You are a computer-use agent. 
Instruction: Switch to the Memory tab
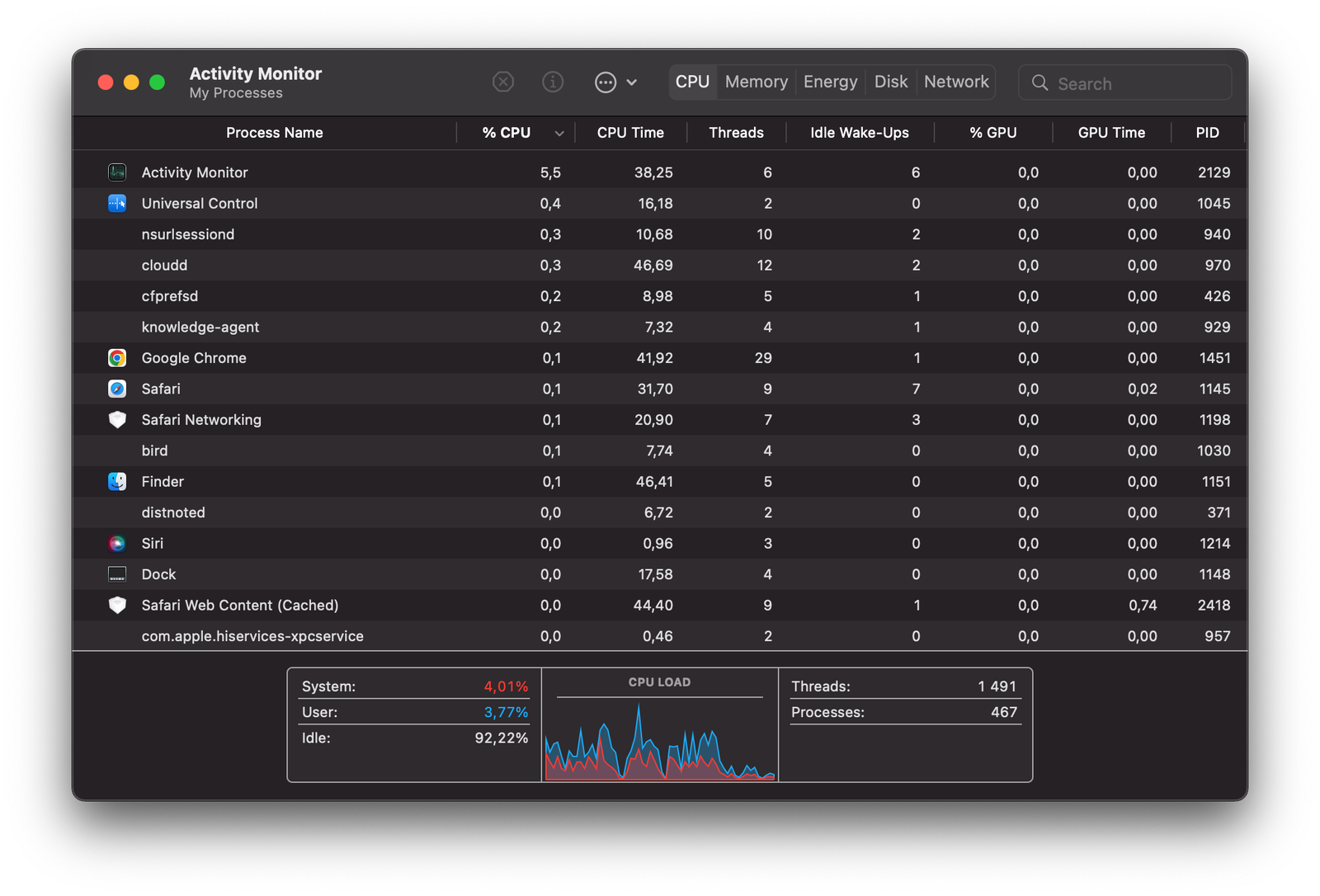coord(757,82)
